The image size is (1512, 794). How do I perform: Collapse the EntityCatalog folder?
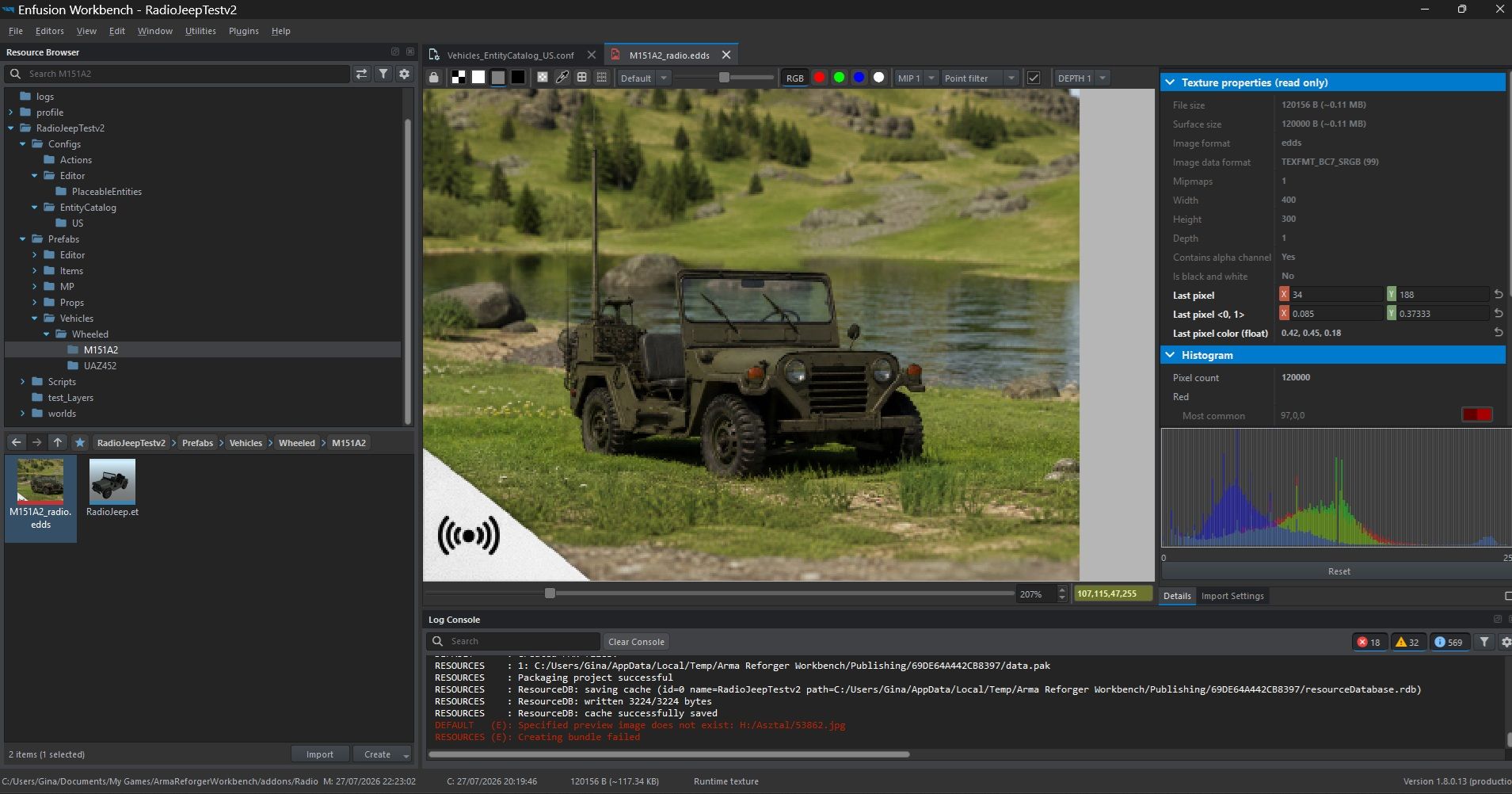click(35, 208)
